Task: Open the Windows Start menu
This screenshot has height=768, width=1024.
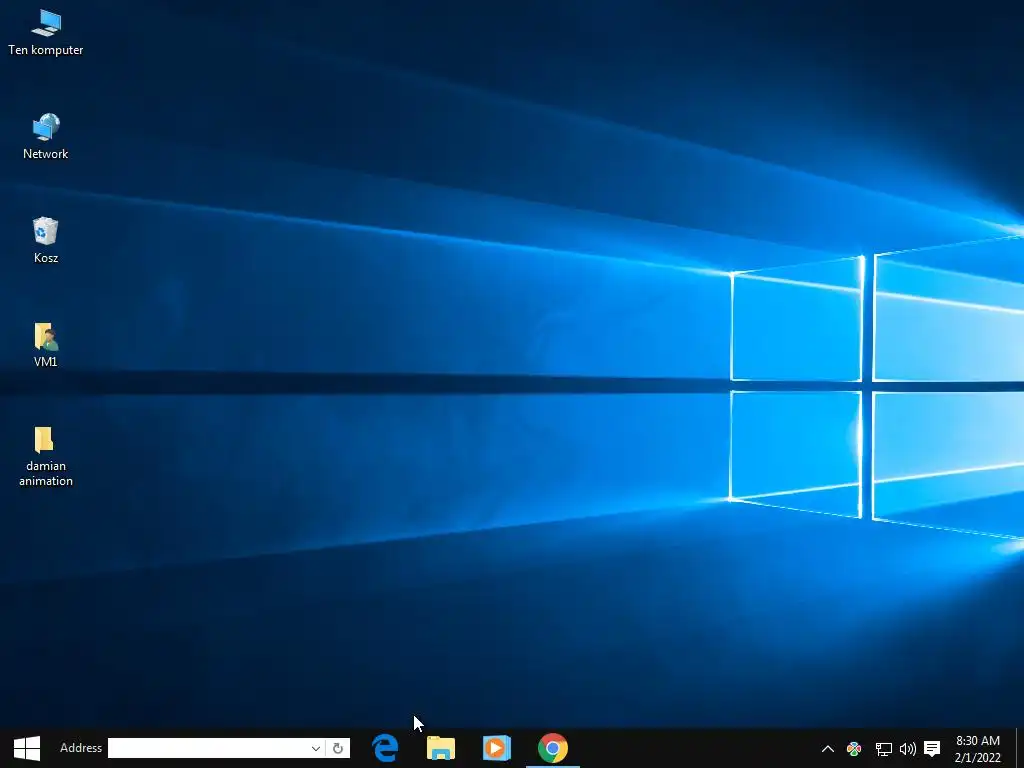Action: [x=27, y=748]
